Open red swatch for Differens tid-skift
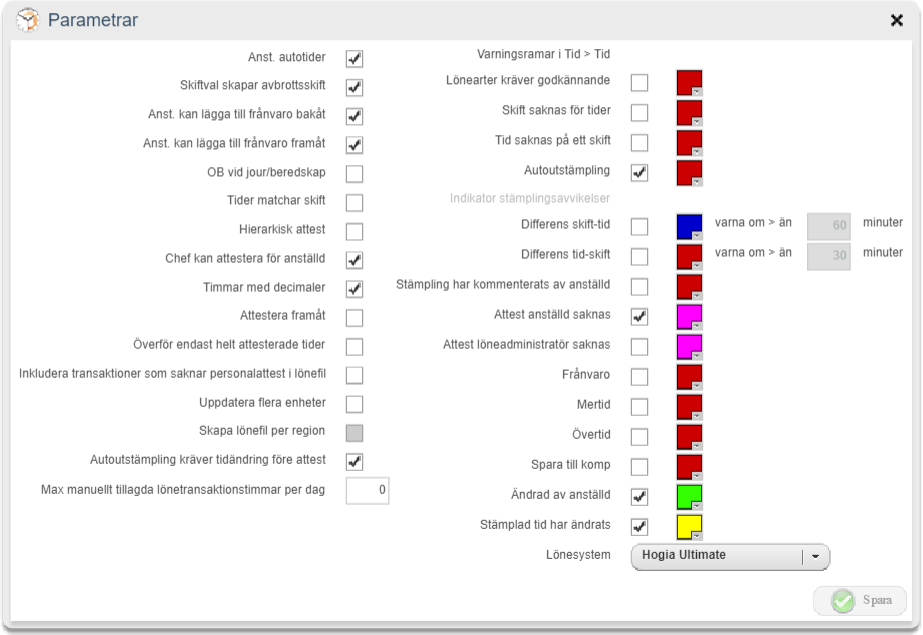This screenshot has height=635, width=923. tap(689, 257)
